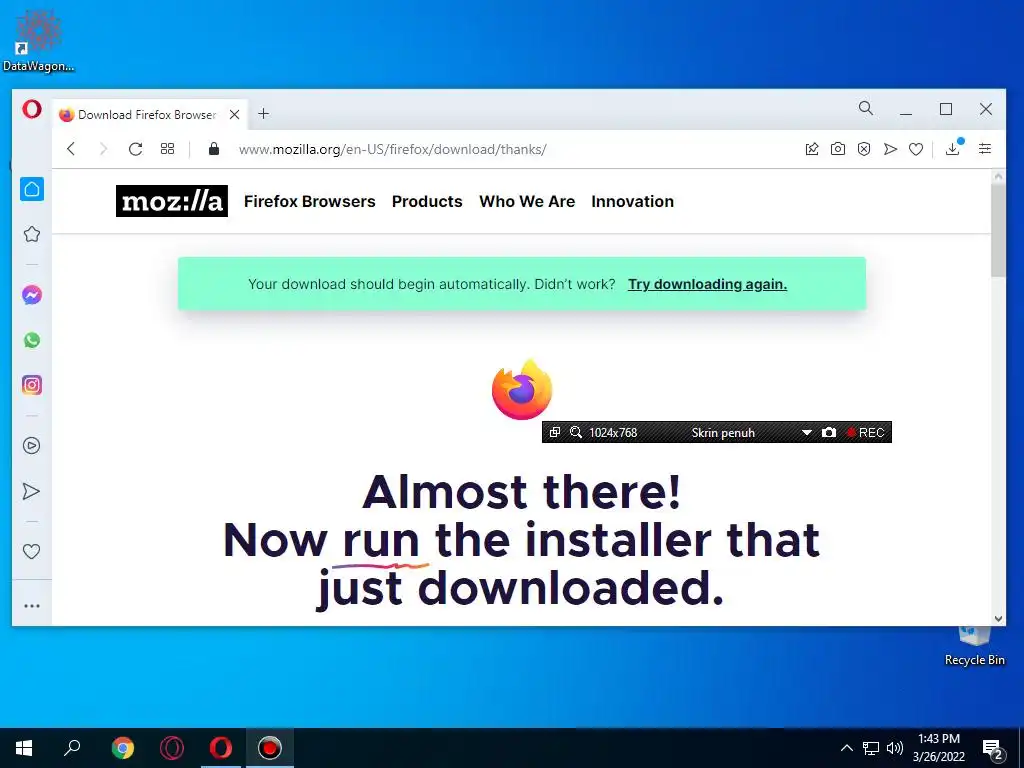Go back to previous page
The height and width of the screenshot is (768, 1024).
point(71,149)
